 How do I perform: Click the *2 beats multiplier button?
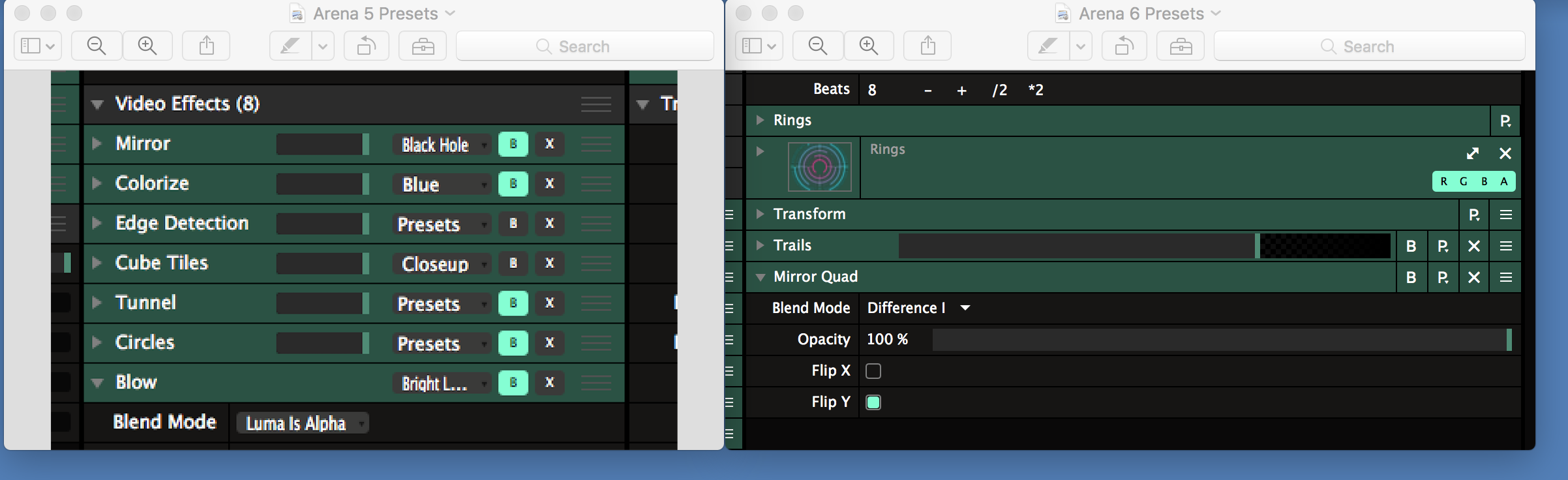click(1036, 90)
